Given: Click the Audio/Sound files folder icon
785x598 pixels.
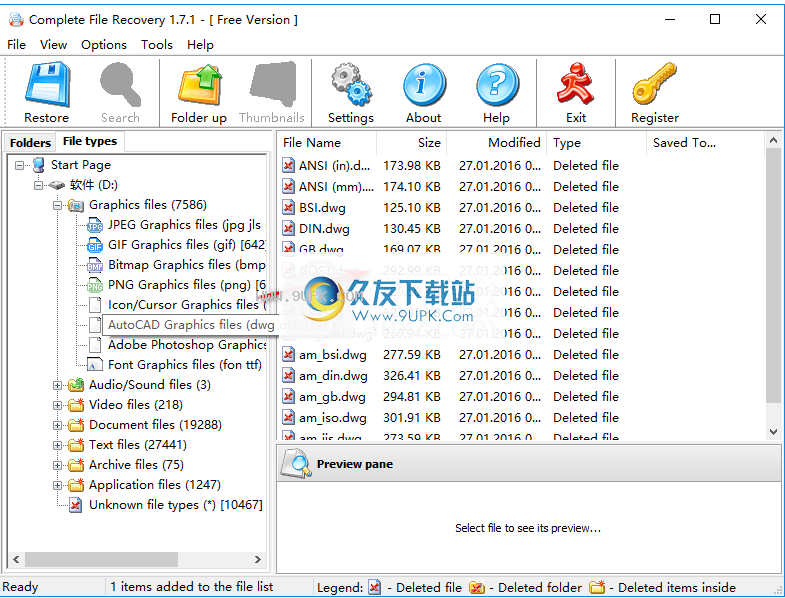Looking at the screenshot, I should tap(76, 385).
